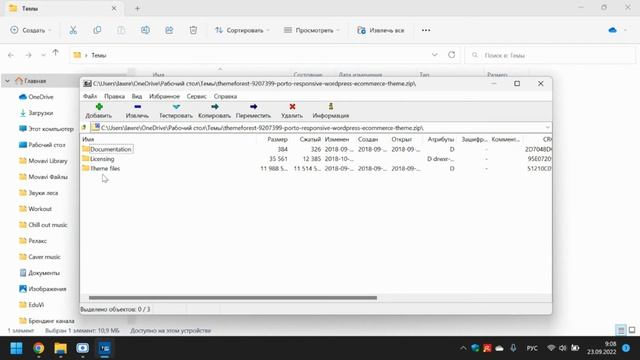Image resolution: width=640 pixels, height=360 pixels.
Task: Click the Добавить (Add) icon in 7-Zip
Action: pyautogui.click(x=99, y=107)
